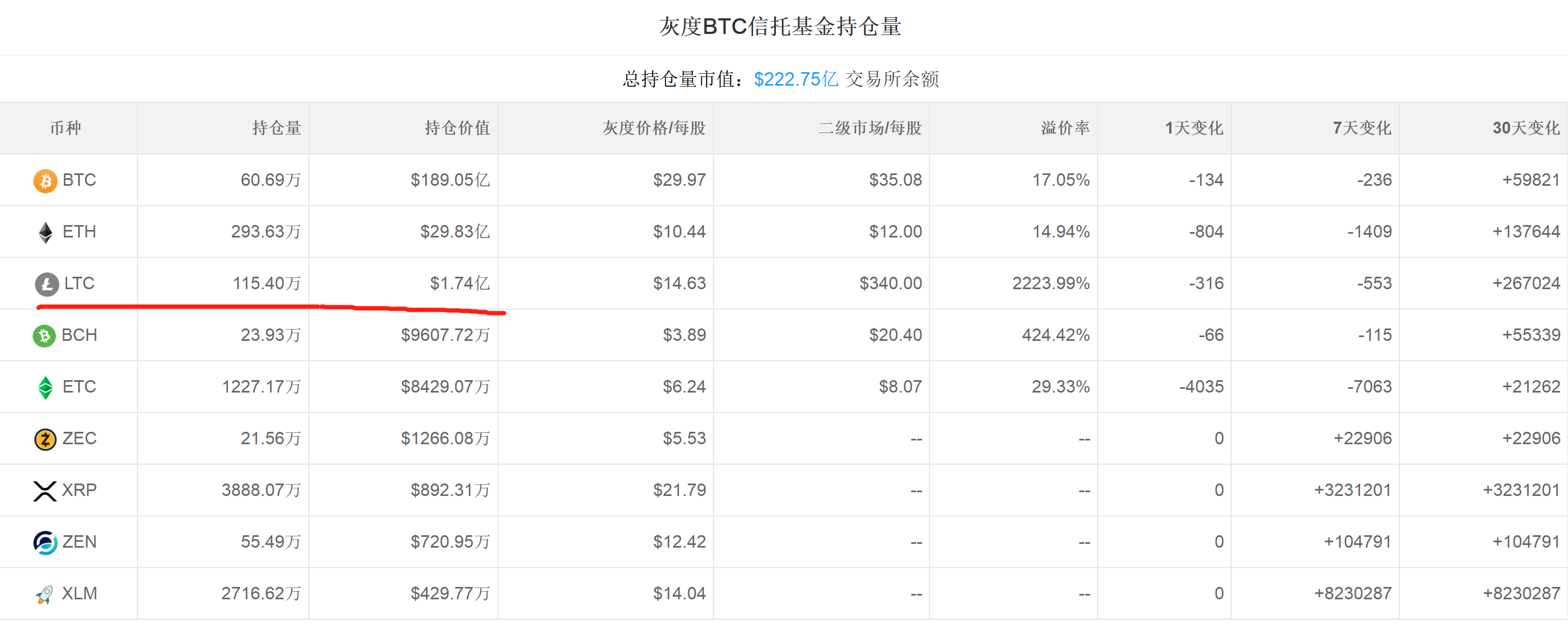This screenshot has width=1568, height=630.
Task: Select the 溢价率 column header
Action: point(1065,128)
